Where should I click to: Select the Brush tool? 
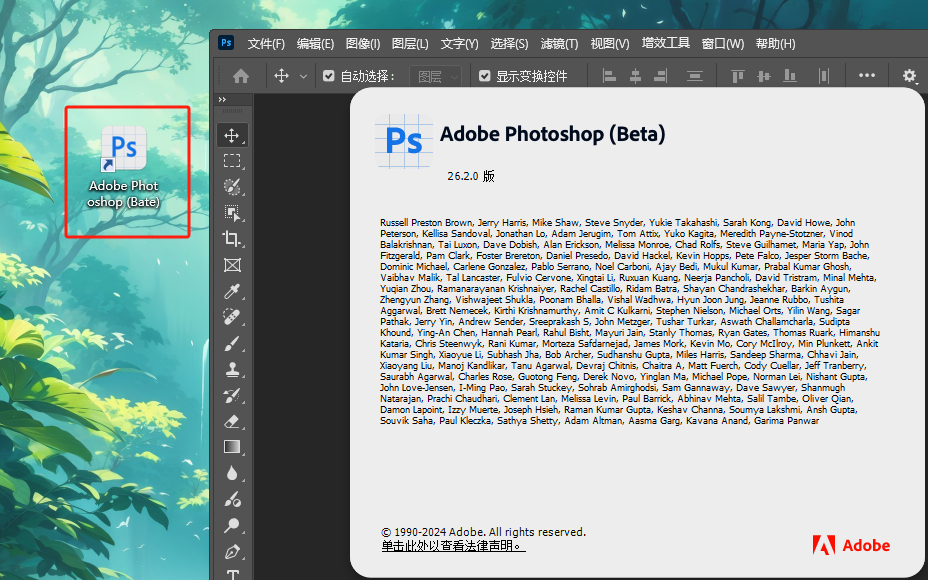(x=232, y=343)
